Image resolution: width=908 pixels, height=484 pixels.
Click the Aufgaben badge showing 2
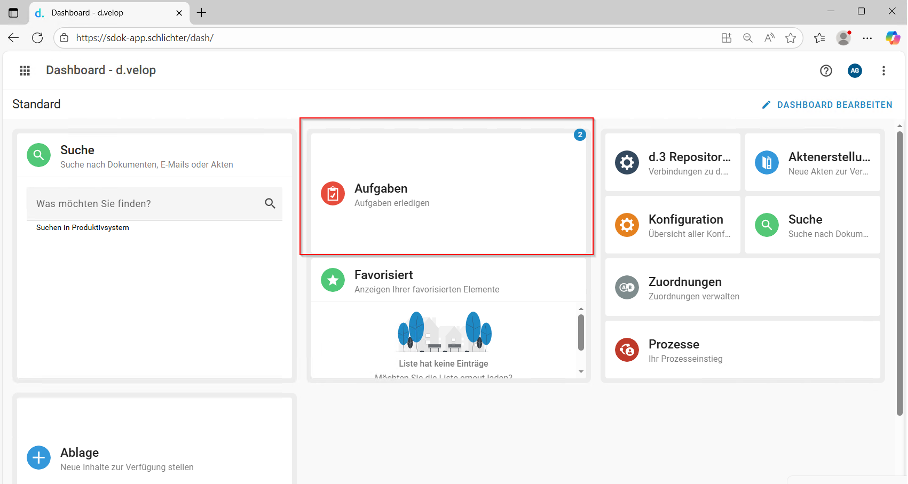(x=580, y=135)
